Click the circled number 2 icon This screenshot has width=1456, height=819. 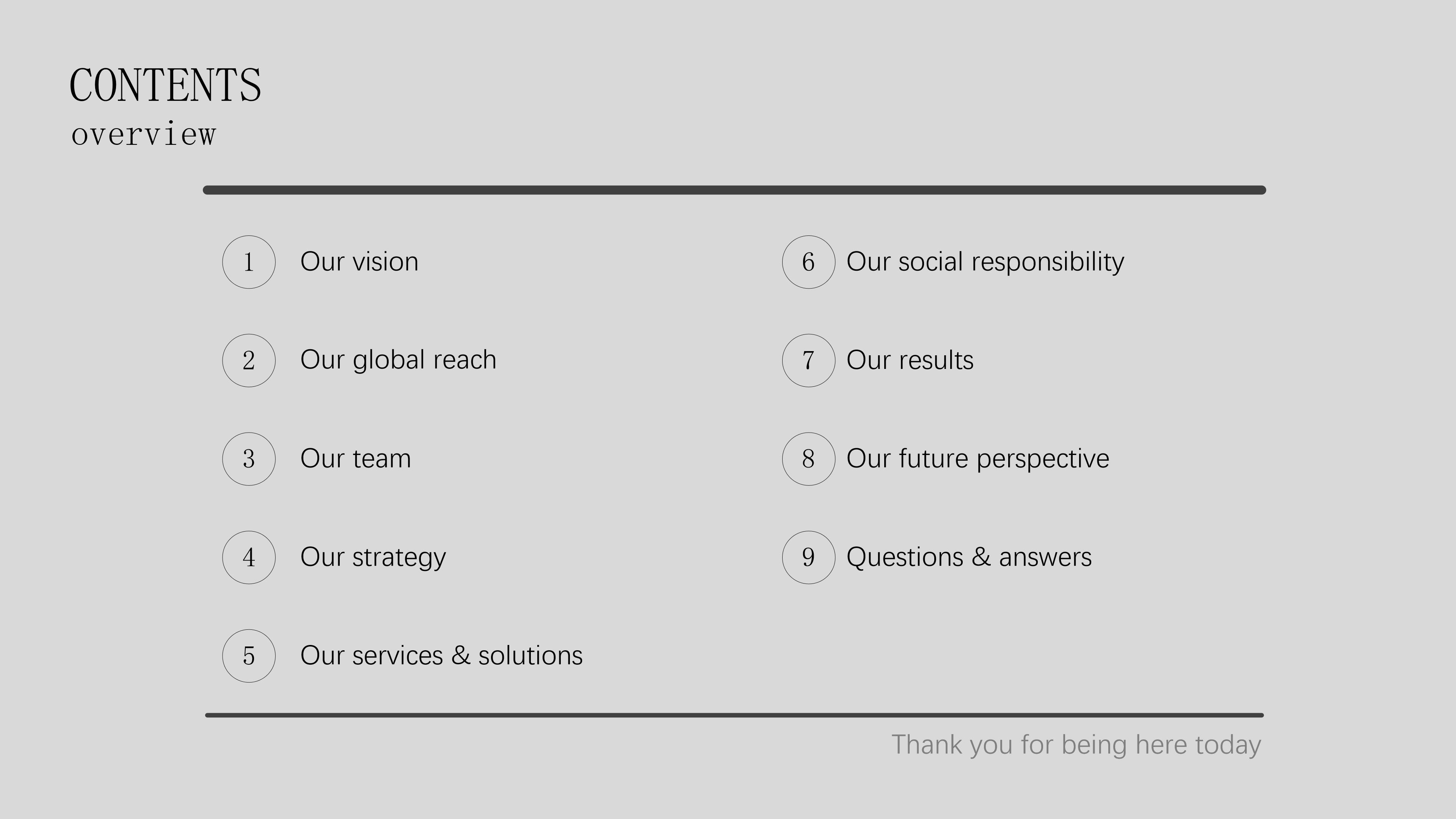tap(249, 361)
